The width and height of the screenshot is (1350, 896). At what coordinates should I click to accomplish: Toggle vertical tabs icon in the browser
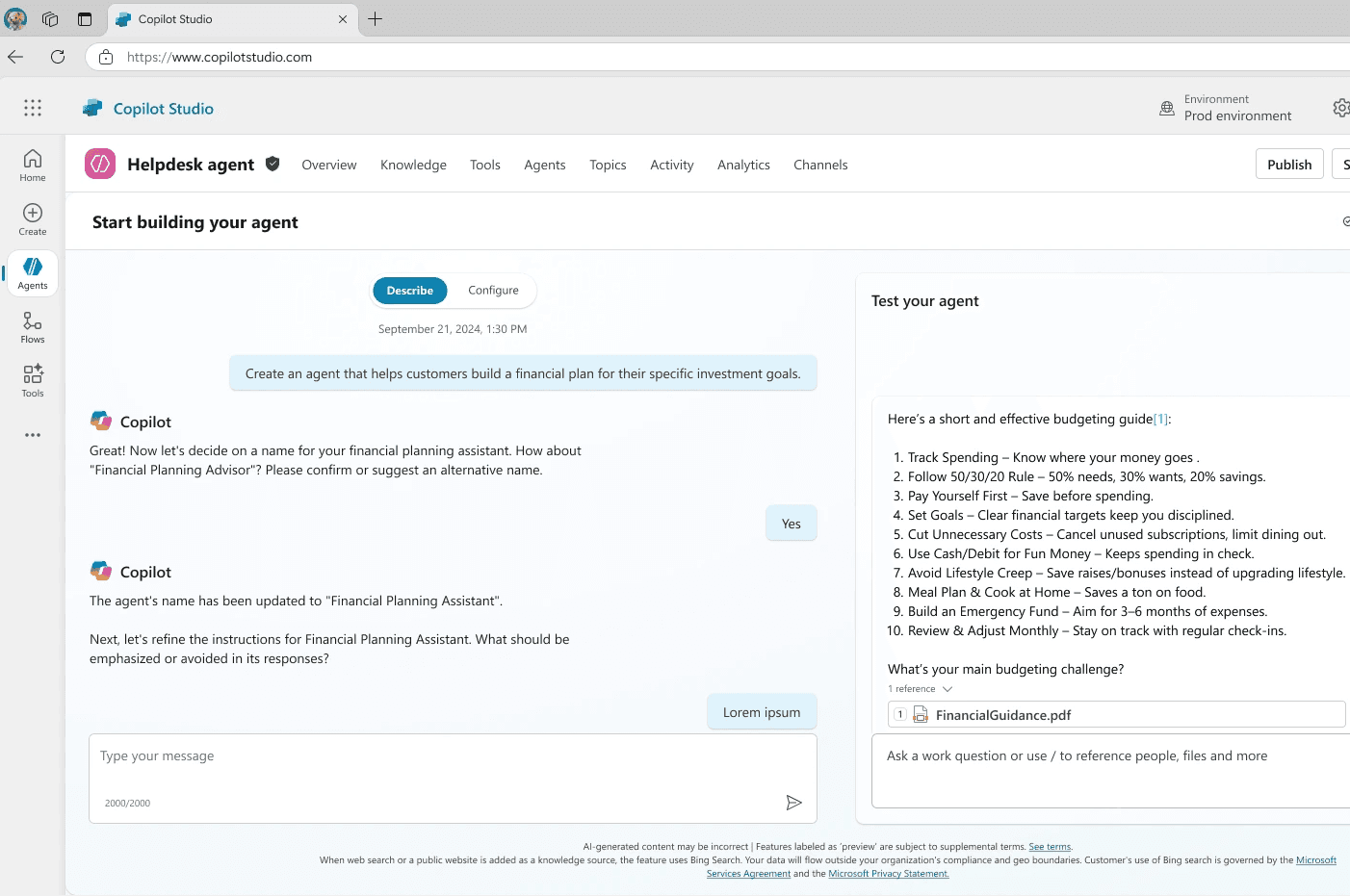[85, 19]
